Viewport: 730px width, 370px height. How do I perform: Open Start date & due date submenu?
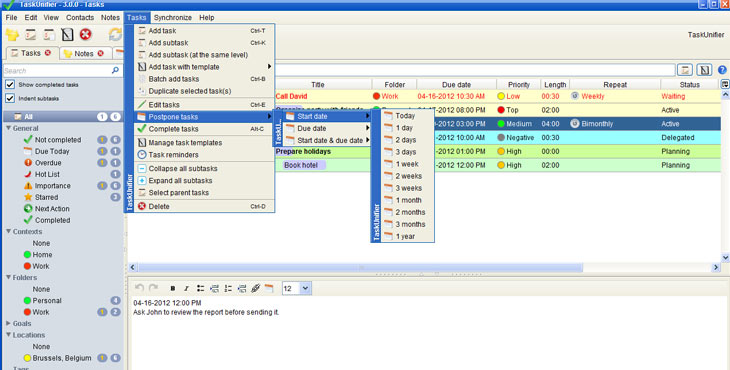(327, 140)
